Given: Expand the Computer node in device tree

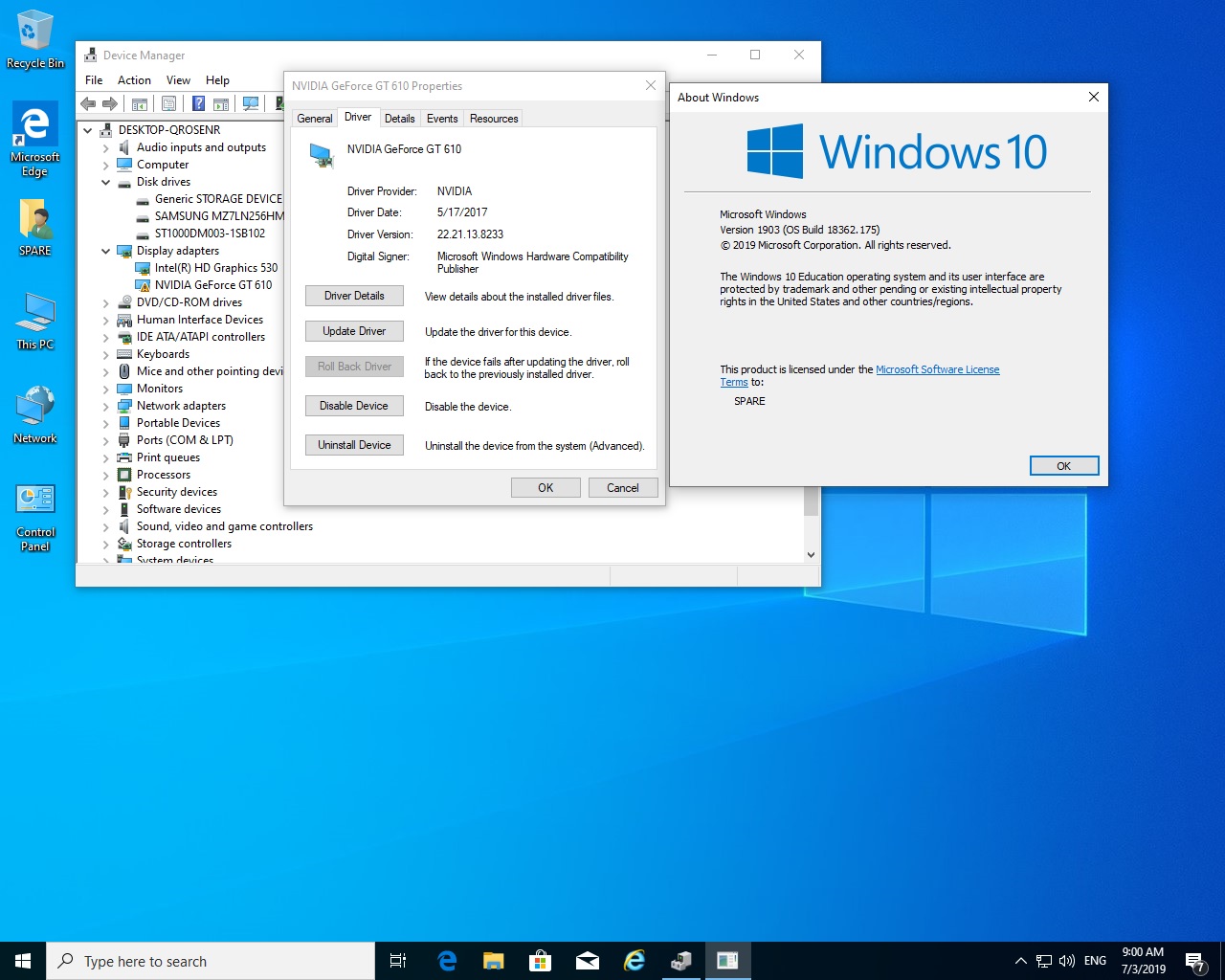Looking at the screenshot, I should point(106,165).
